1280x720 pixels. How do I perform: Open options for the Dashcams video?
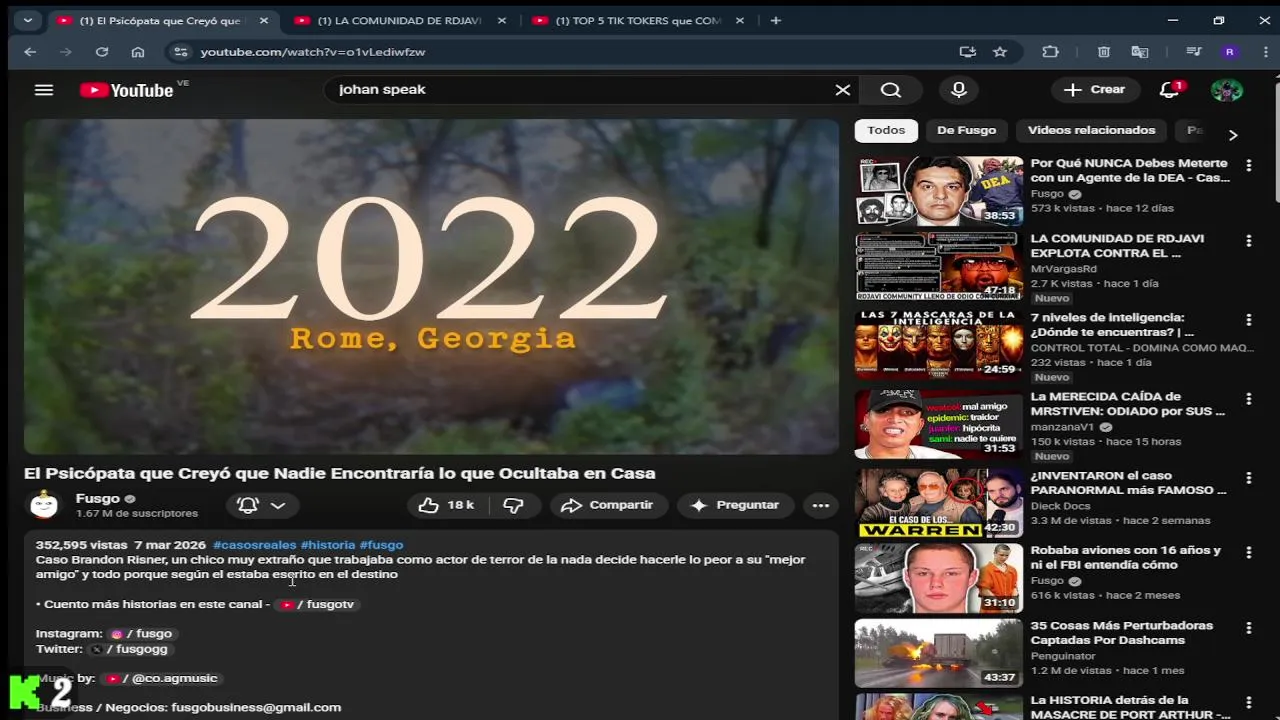(x=1248, y=628)
